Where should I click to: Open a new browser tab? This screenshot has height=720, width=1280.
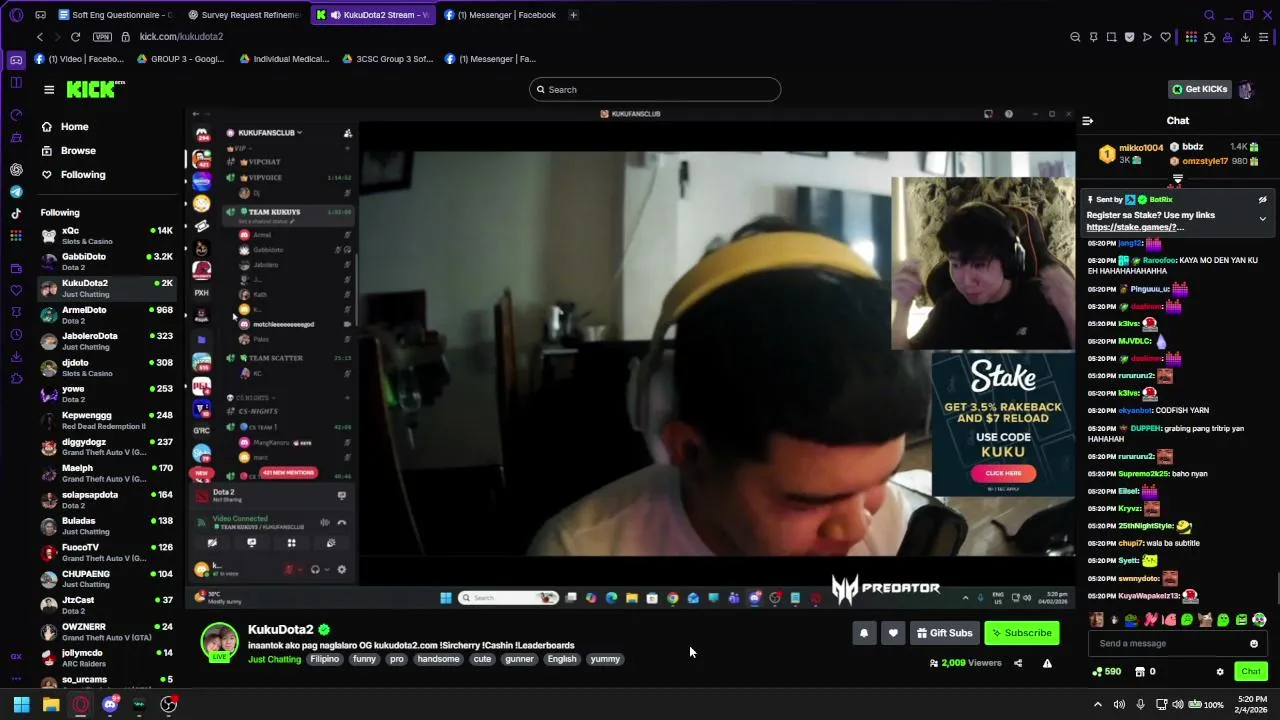(x=573, y=15)
